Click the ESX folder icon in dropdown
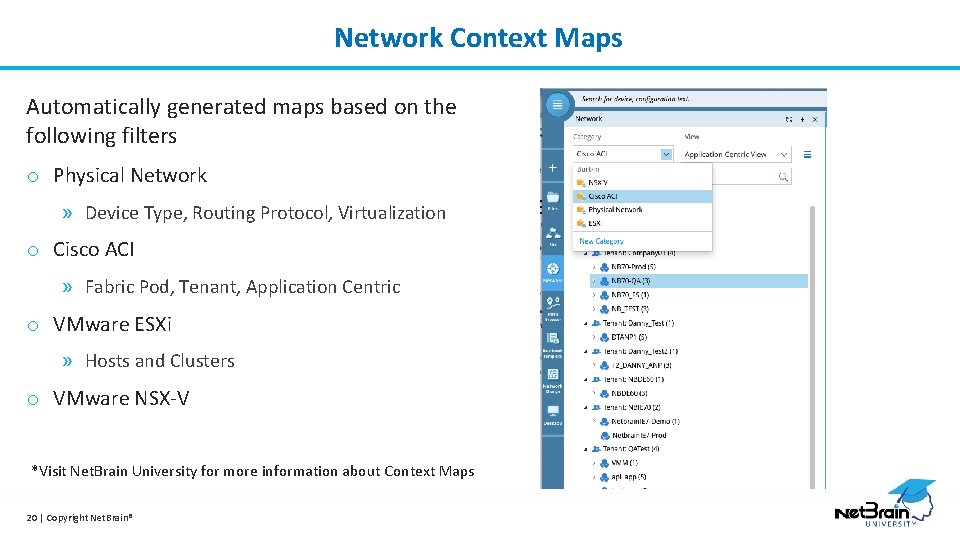This screenshot has height=540, width=960. [x=581, y=223]
